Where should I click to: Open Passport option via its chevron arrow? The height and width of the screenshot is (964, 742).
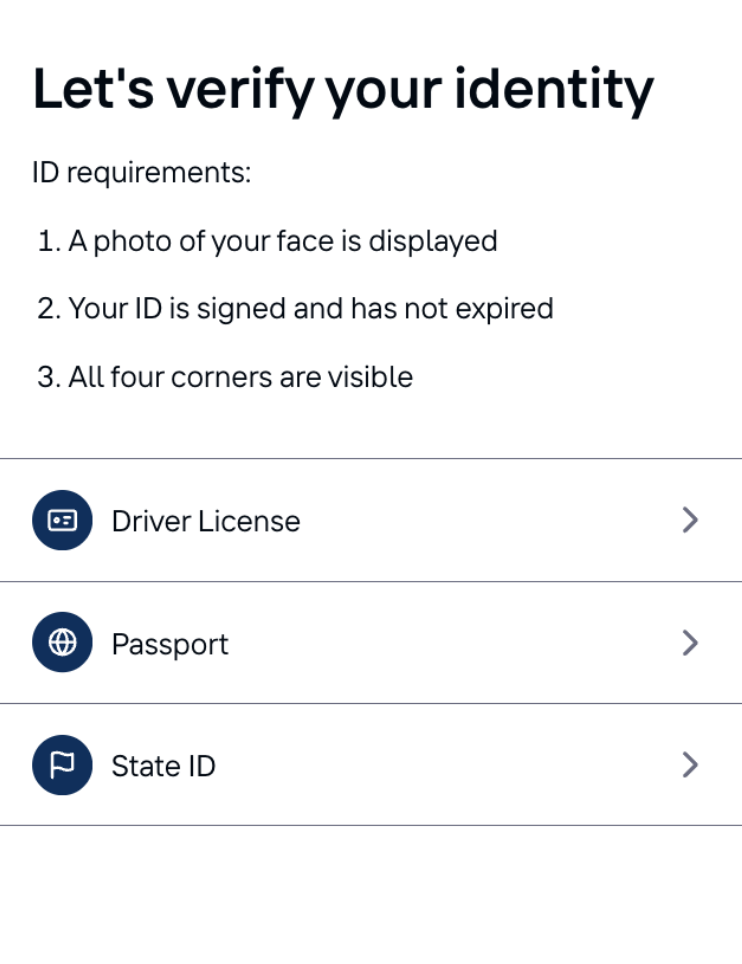coord(689,642)
